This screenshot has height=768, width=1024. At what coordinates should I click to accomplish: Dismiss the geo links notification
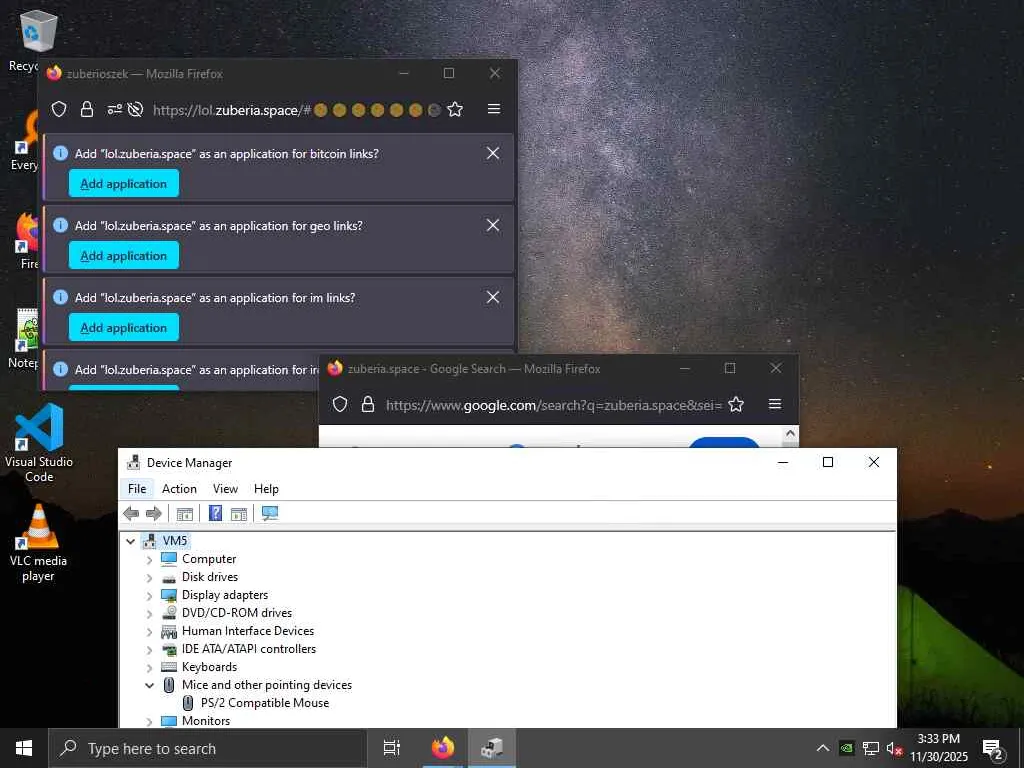pos(493,225)
